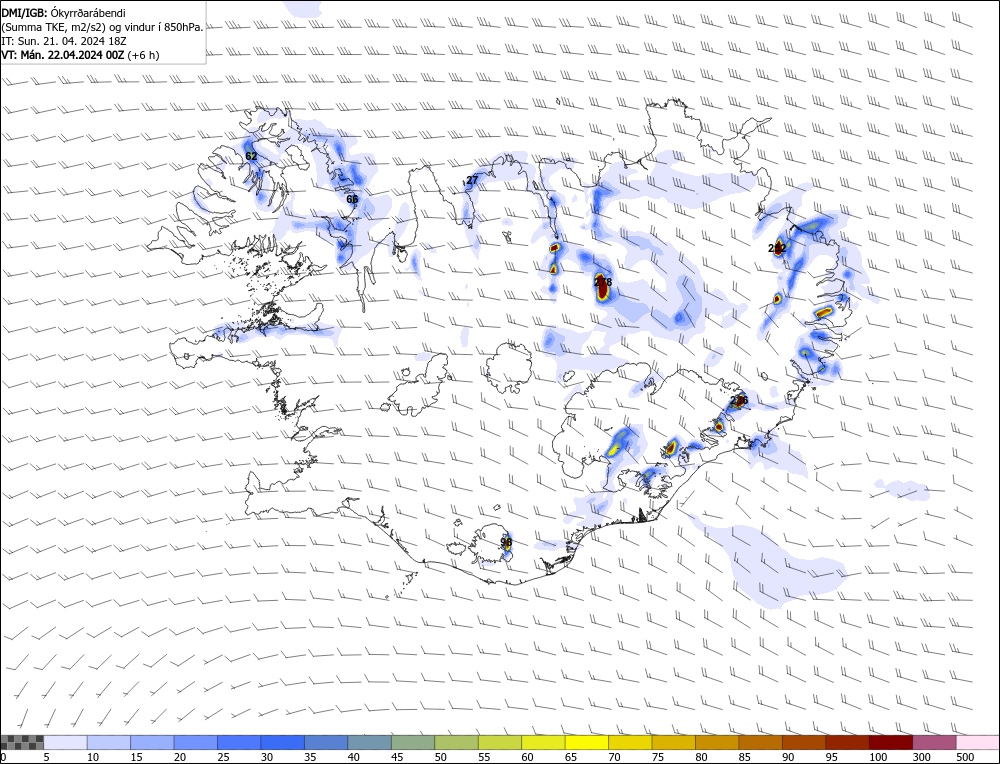Image resolution: width=1000 pixels, height=764 pixels.
Task: Click the '278' turbulence peak label
Action: click(603, 282)
